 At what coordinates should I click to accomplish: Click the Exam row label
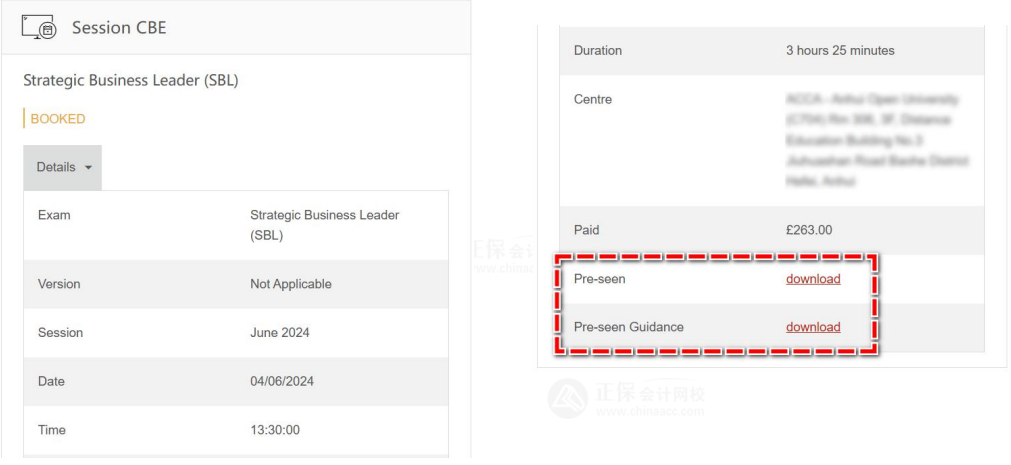click(x=54, y=215)
